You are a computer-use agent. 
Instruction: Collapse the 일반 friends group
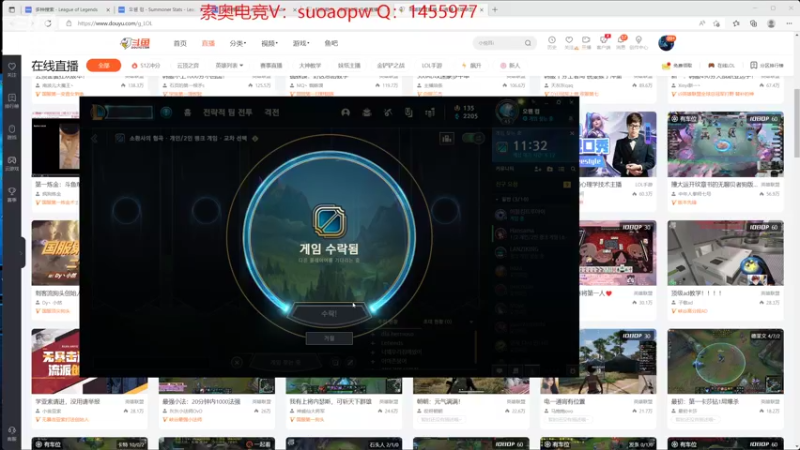point(497,199)
